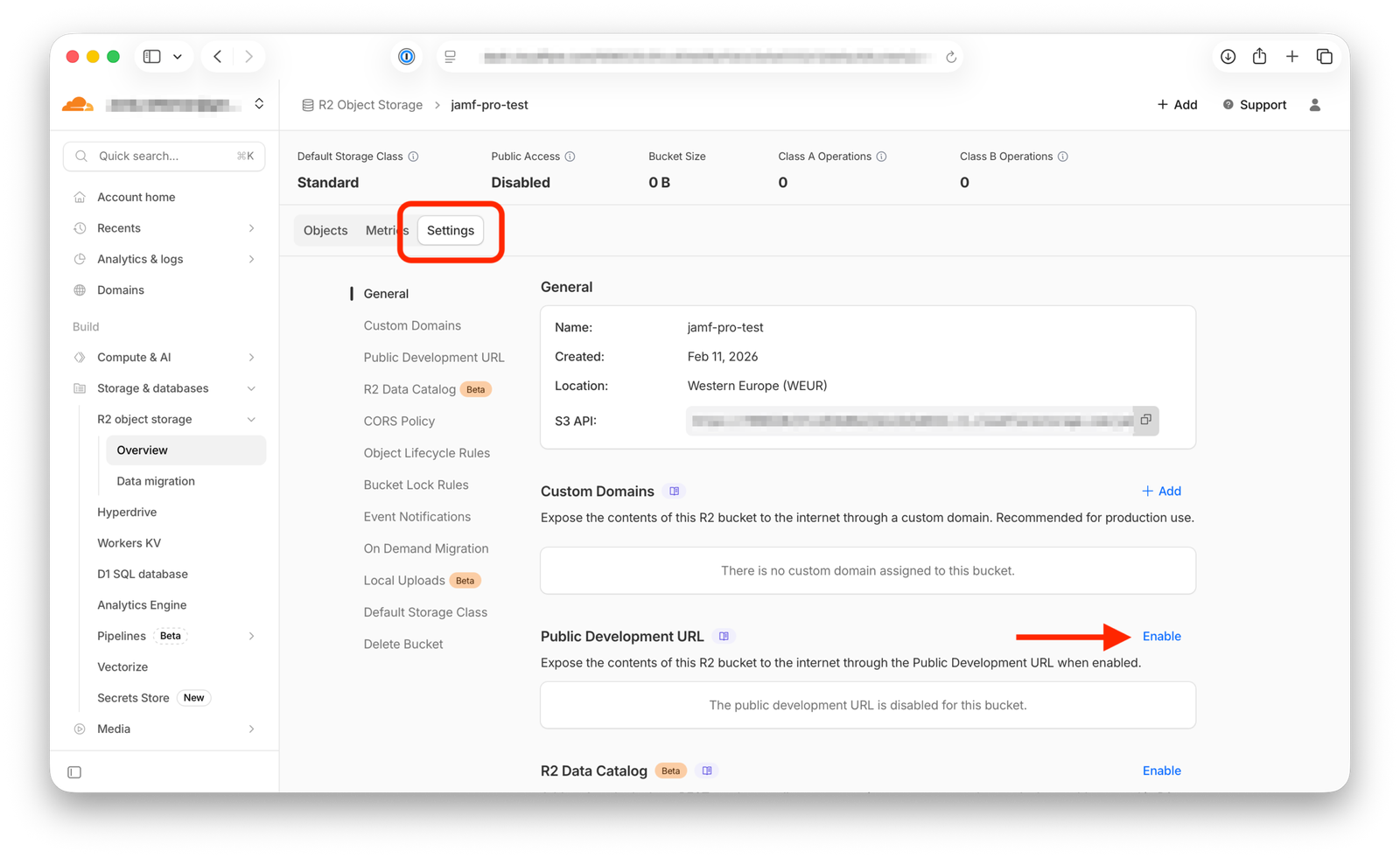Add a custom domain
Image resolution: width=1400 pixels, height=858 pixels.
point(1161,492)
